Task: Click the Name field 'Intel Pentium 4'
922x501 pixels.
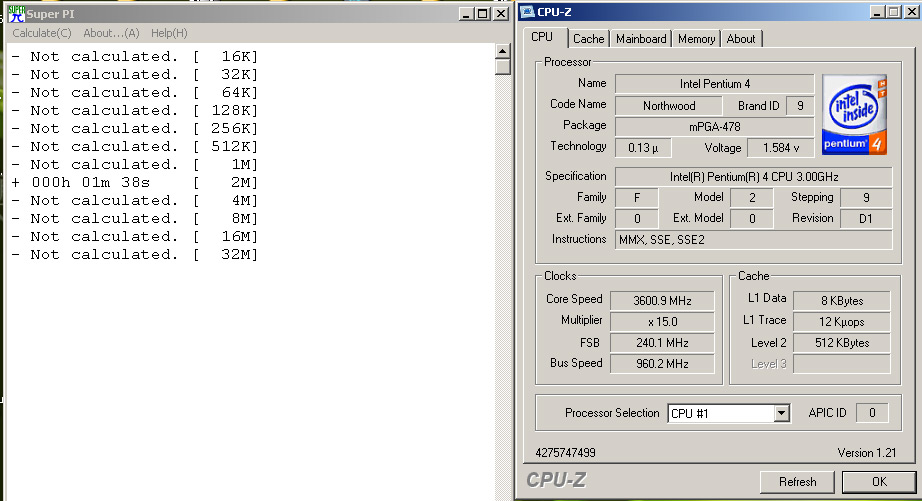Action: 714,84
